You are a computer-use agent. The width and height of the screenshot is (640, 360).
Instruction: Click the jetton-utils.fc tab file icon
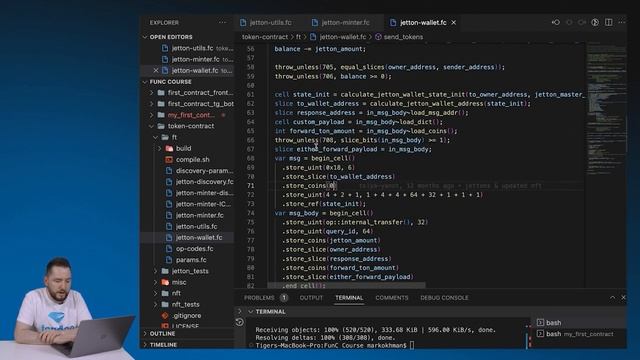click(243, 22)
